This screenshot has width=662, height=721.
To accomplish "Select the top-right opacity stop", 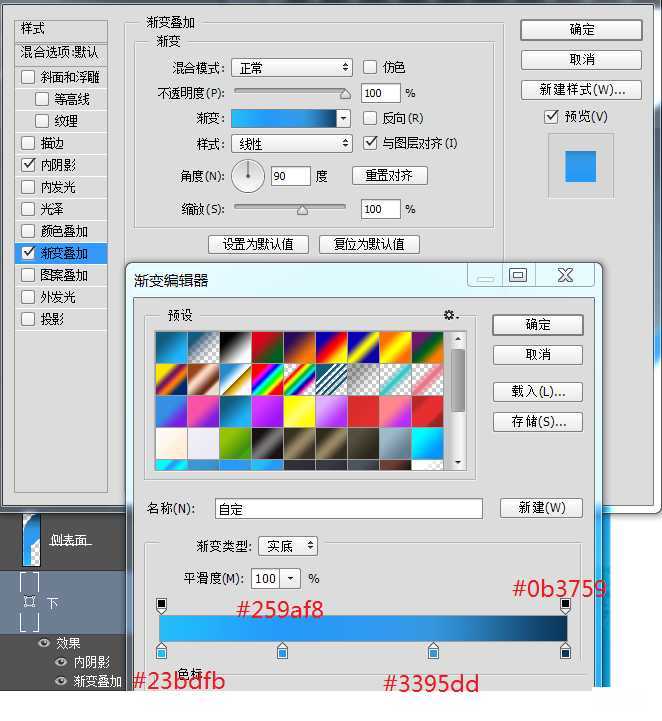I will tap(565, 604).
